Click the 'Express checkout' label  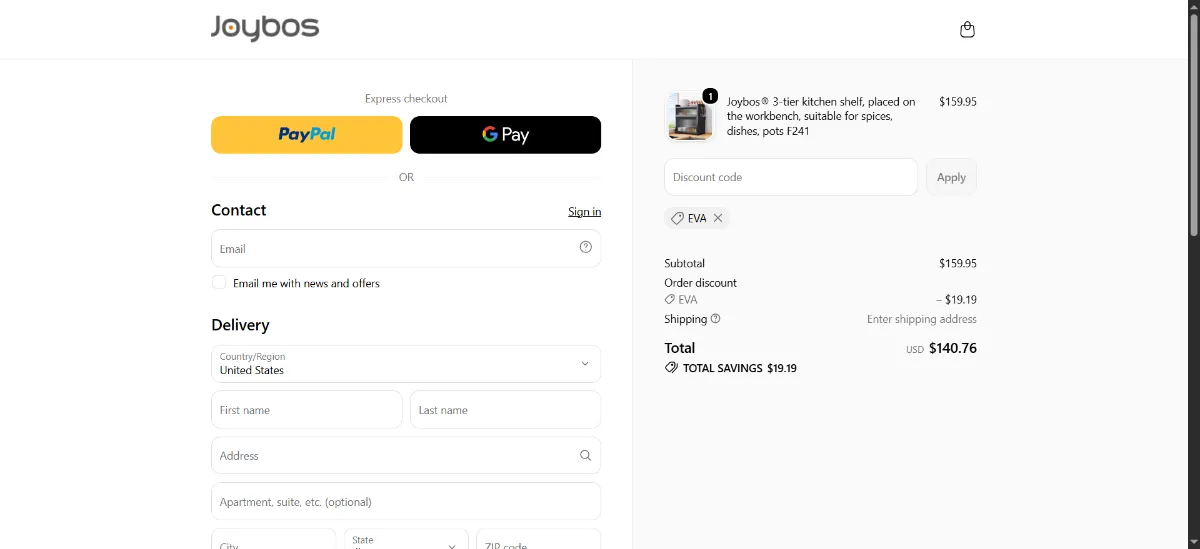tap(406, 99)
